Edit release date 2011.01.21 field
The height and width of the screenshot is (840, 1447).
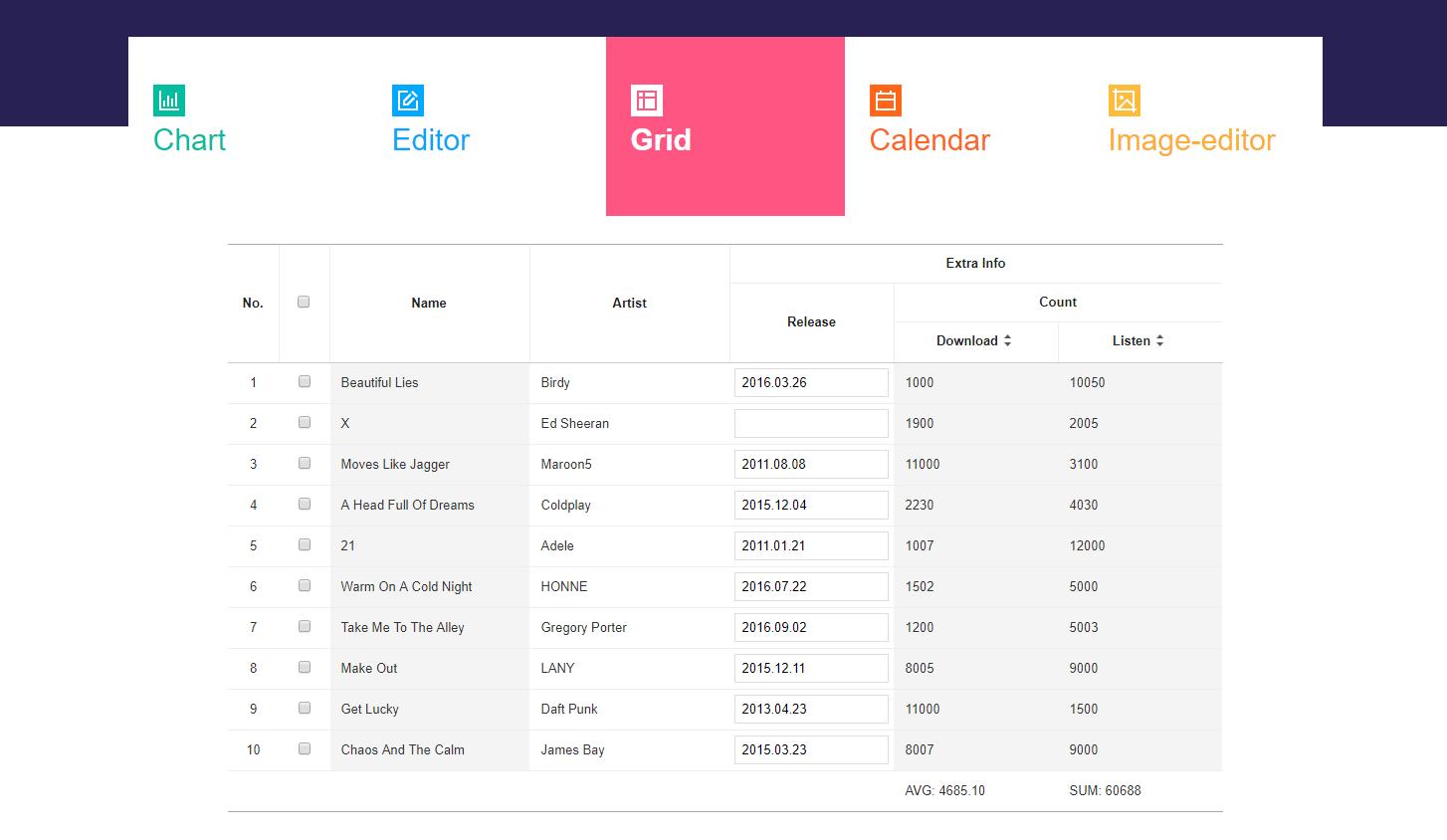click(x=811, y=545)
